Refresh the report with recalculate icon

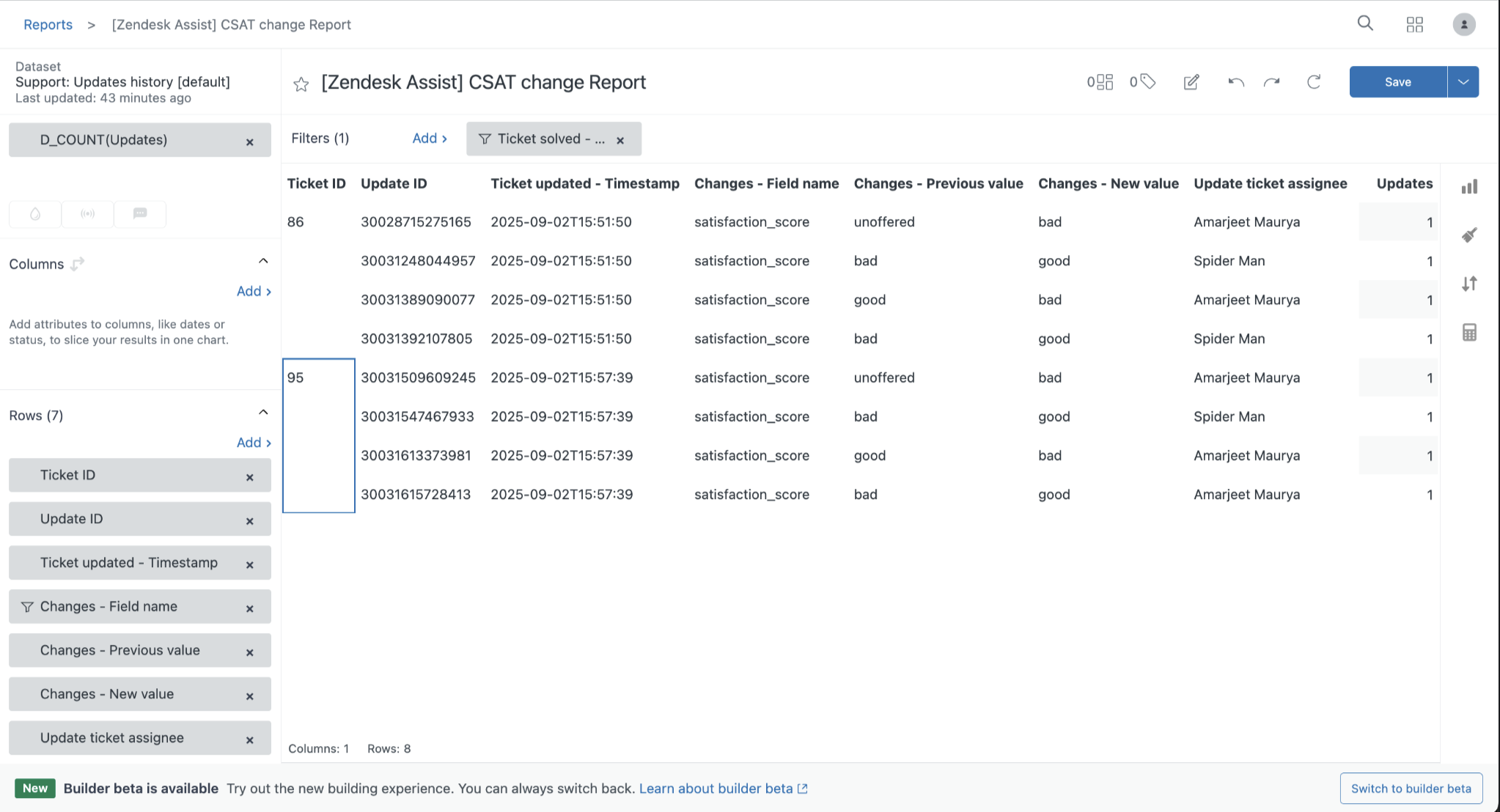[x=1314, y=82]
